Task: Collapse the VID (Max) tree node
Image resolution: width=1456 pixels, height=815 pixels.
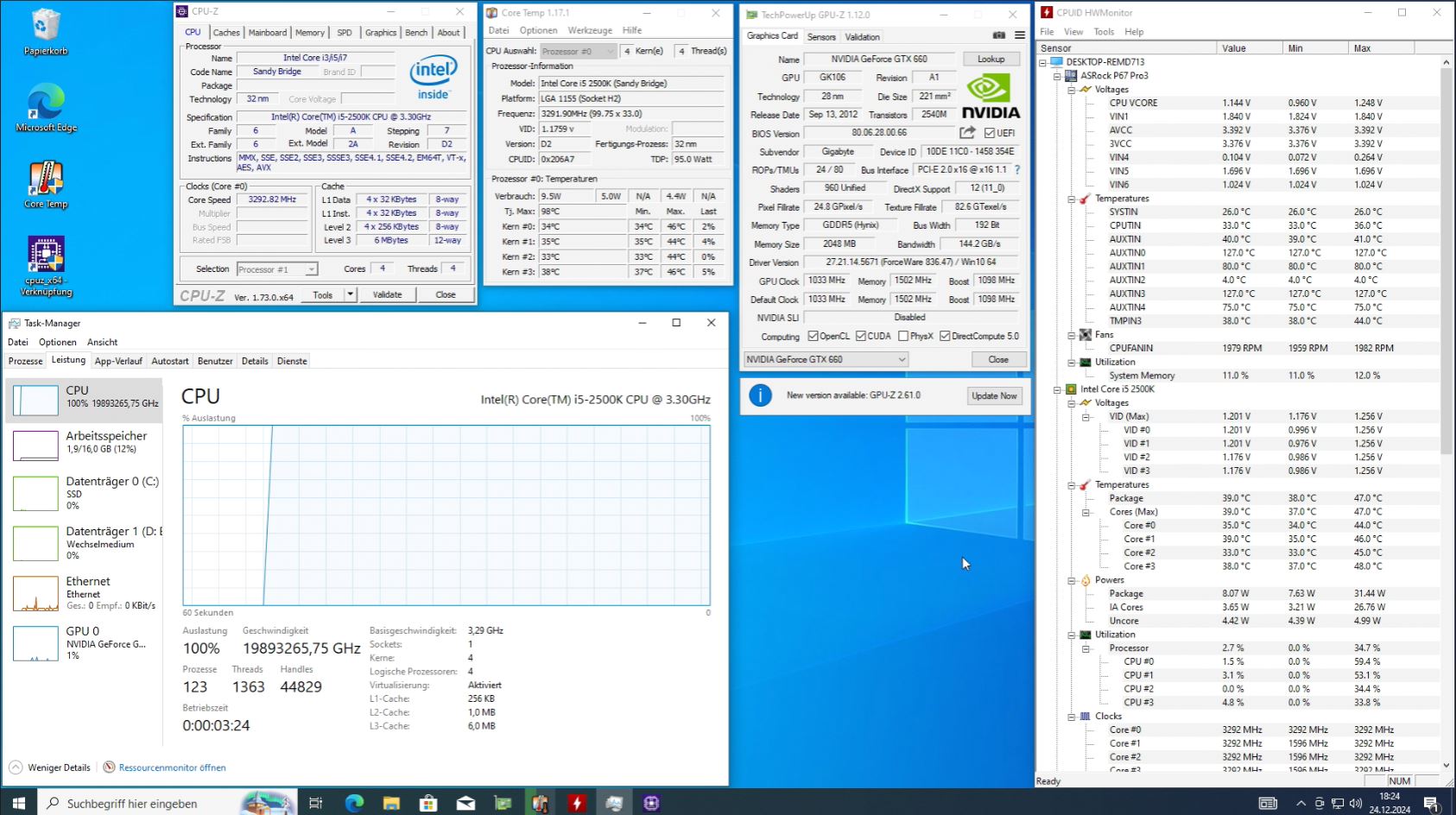Action: click(x=1086, y=417)
